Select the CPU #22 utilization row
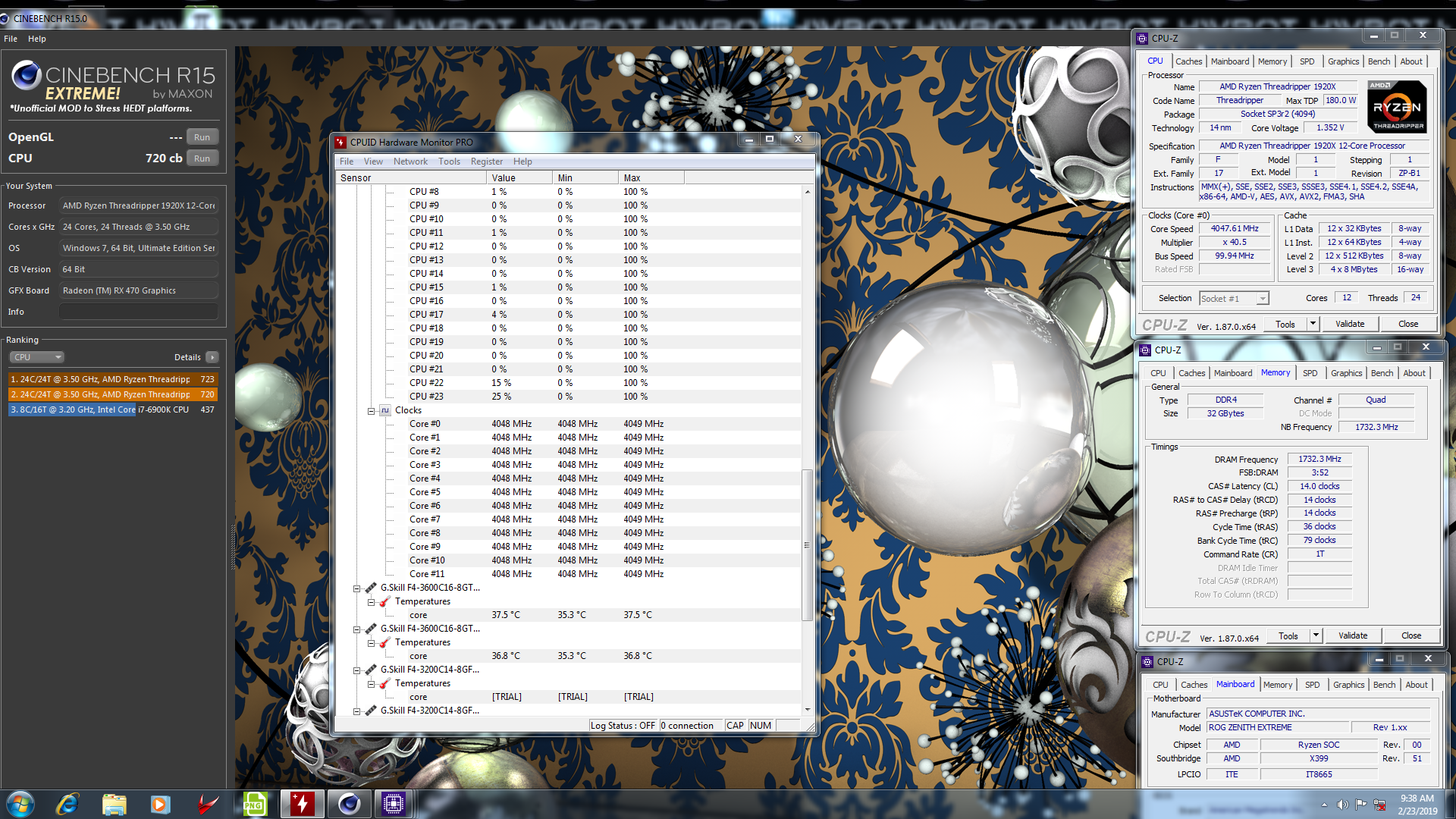 (x=569, y=383)
